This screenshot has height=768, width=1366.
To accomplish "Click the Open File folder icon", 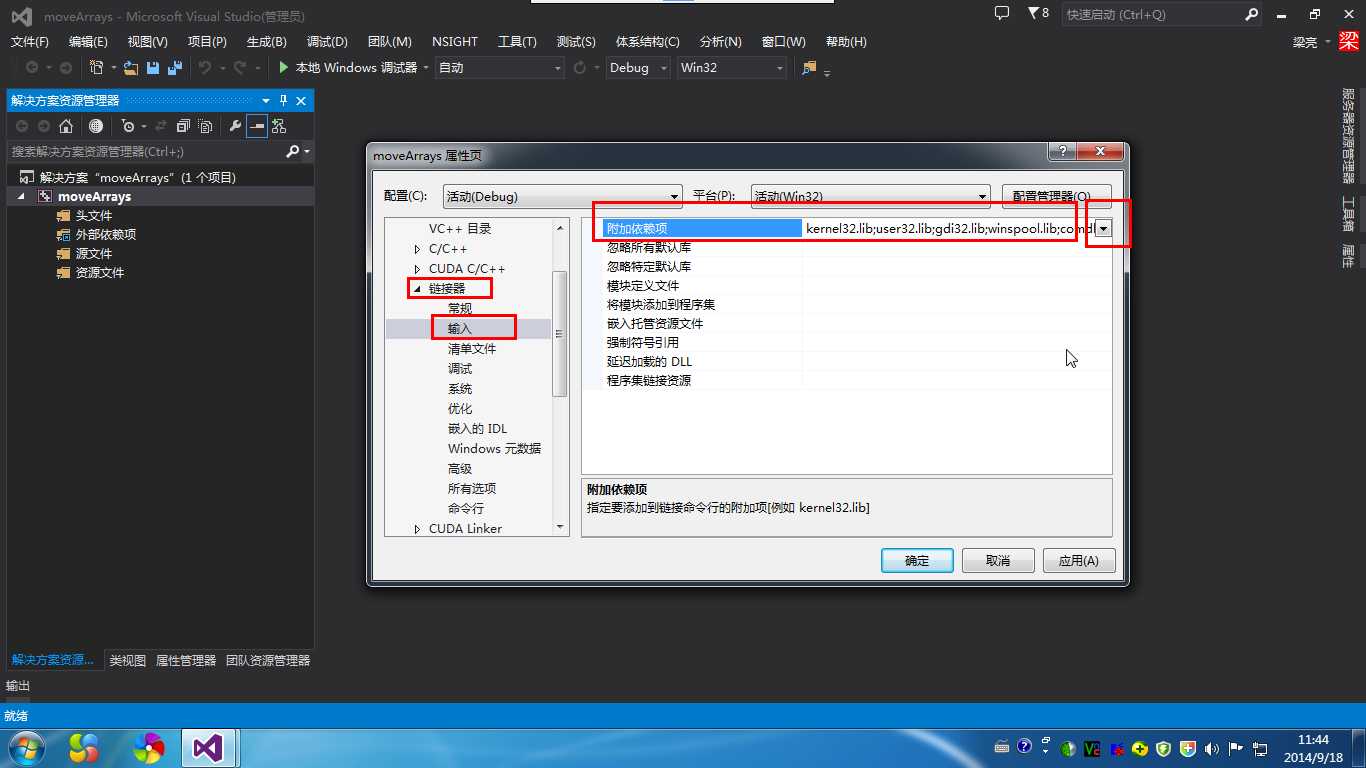I will [x=130, y=68].
